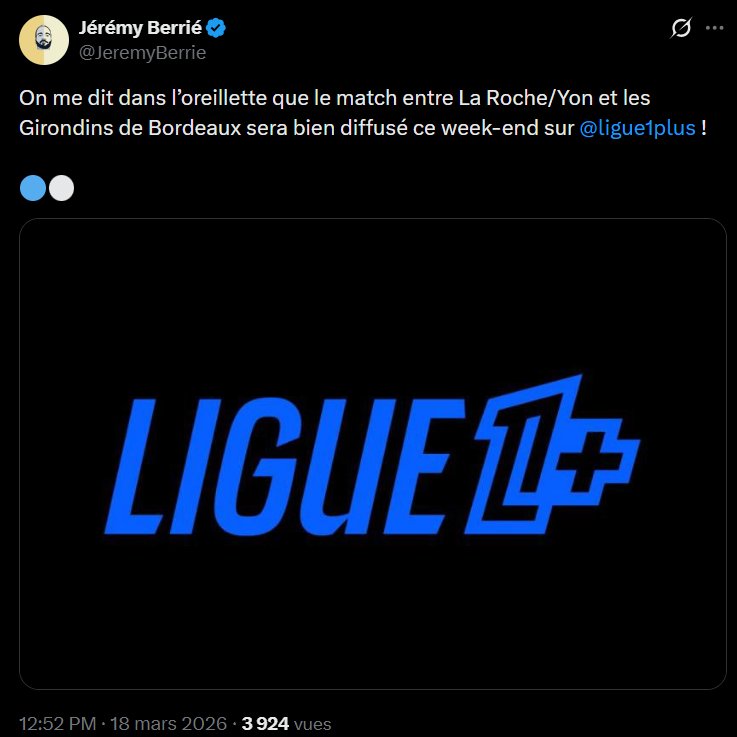The height and width of the screenshot is (737, 737).
Task: Click the white circle emoji
Action: point(61,188)
